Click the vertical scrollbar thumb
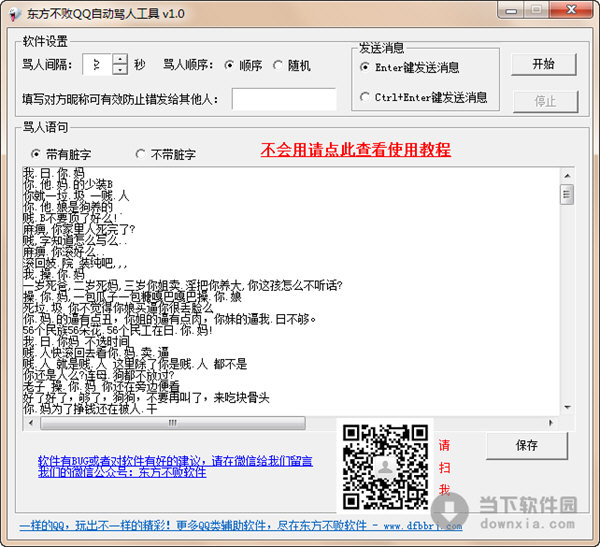This screenshot has width=600, height=547. [x=567, y=194]
